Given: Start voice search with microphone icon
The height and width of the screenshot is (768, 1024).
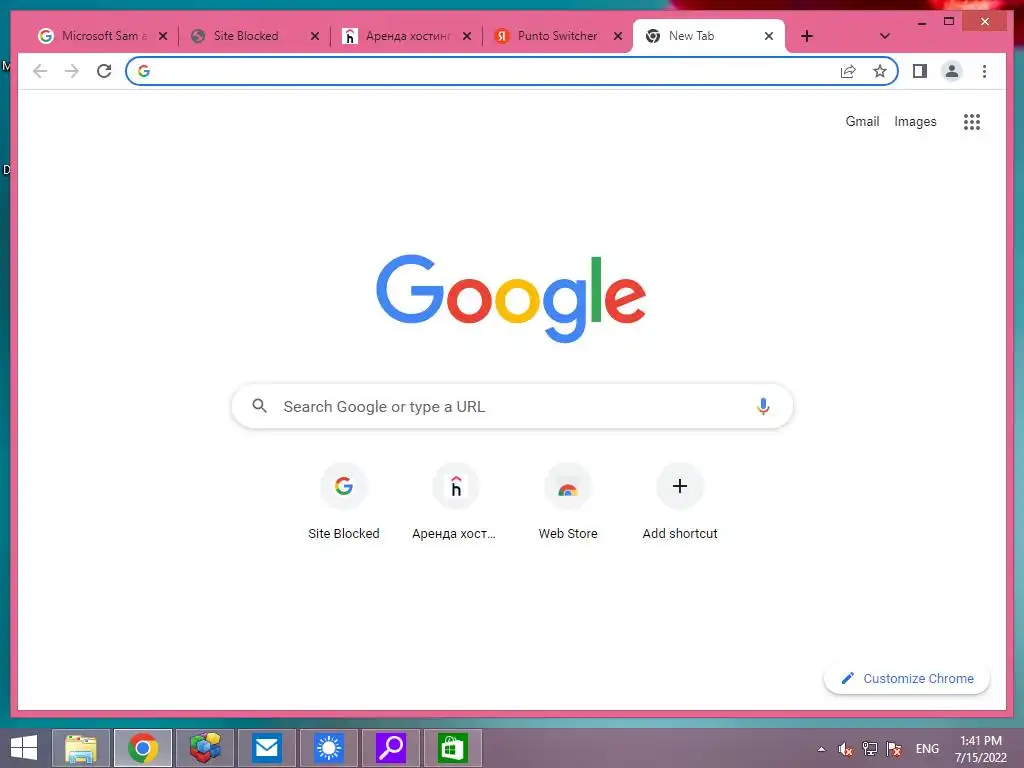Looking at the screenshot, I should click(x=763, y=406).
